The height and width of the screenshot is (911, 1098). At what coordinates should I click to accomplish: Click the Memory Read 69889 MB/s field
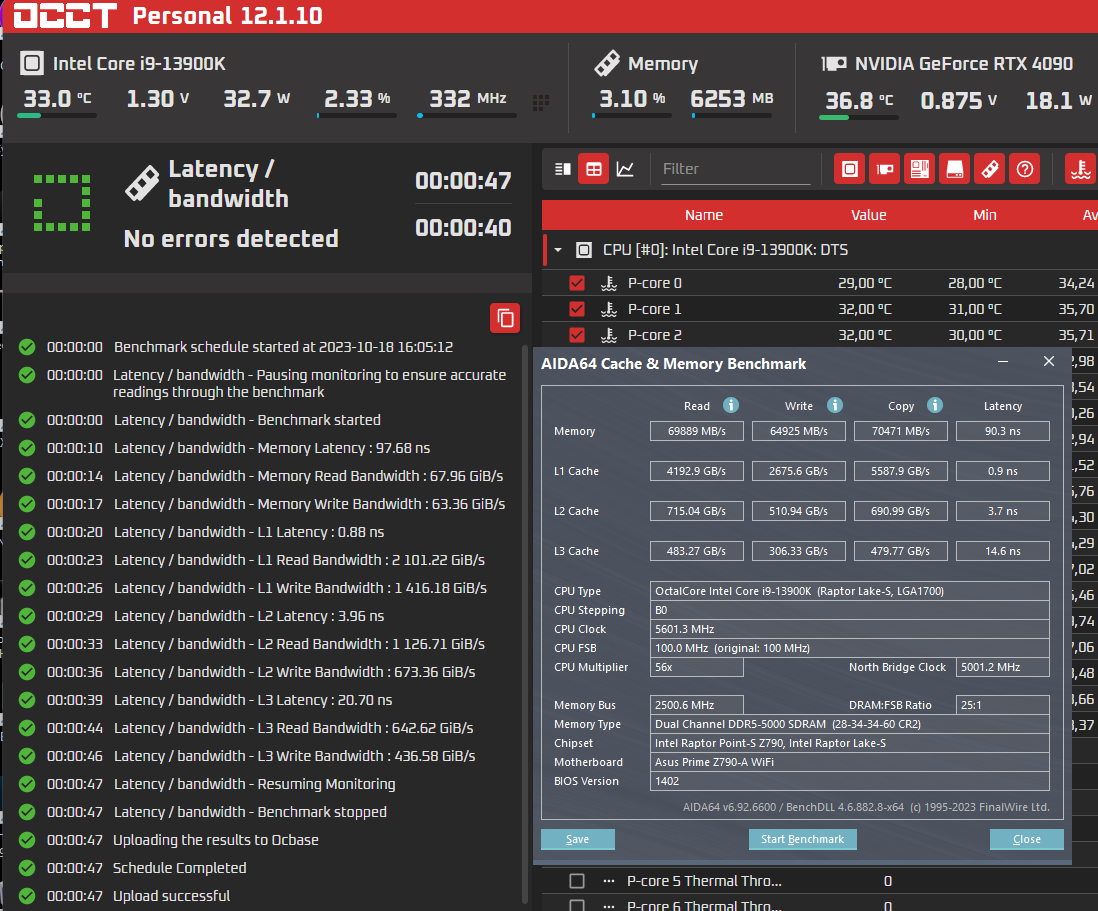[x=697, y=431]
